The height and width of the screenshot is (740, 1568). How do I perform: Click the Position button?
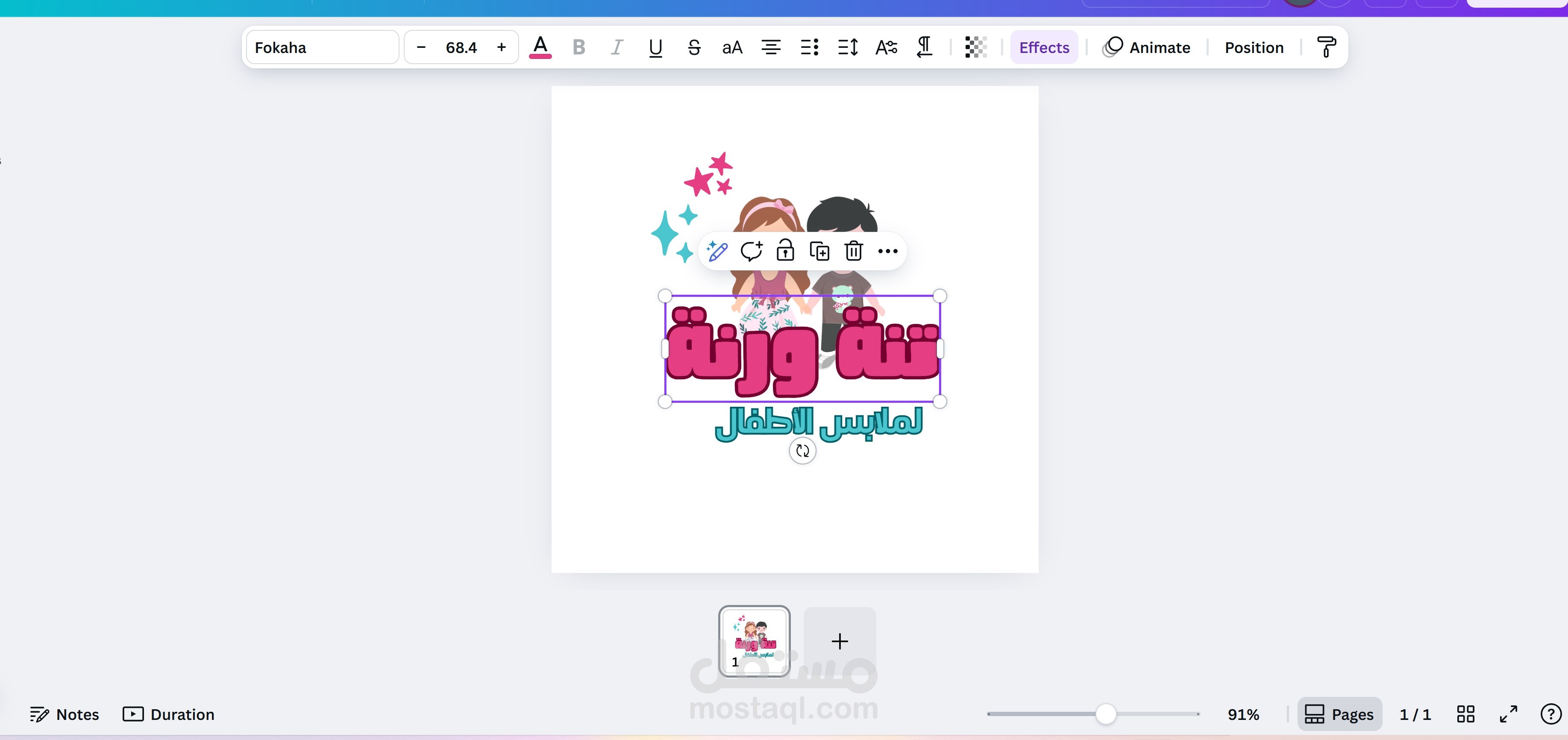(1254, 47)
